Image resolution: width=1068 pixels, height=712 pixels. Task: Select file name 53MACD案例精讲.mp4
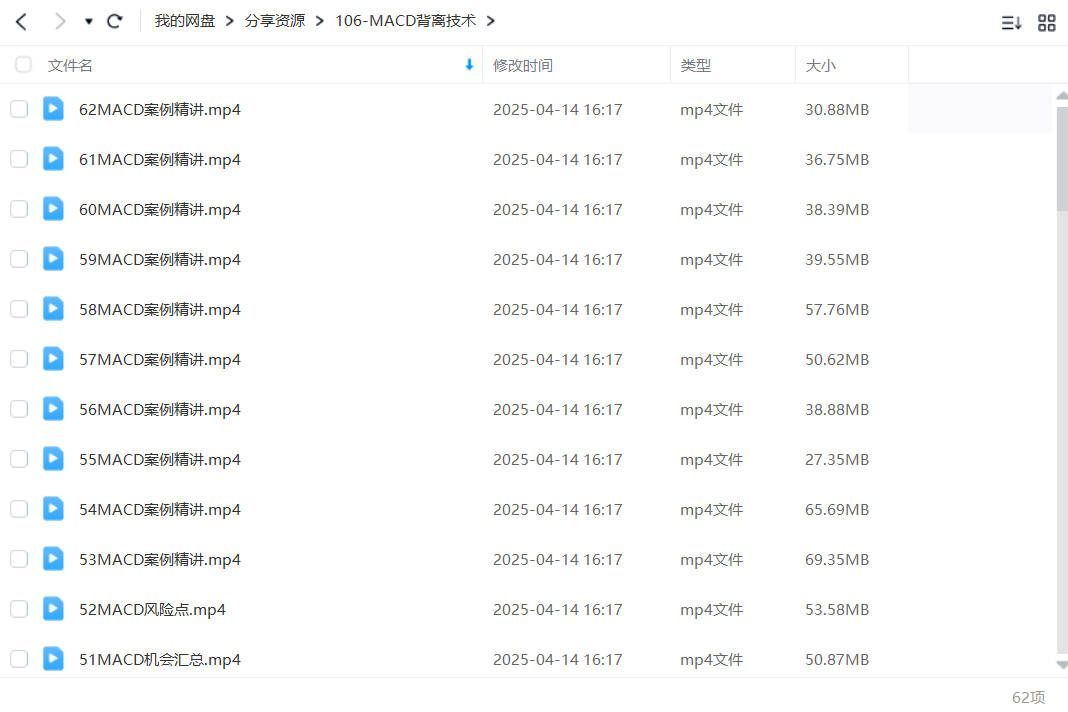(x=160, y=560)
